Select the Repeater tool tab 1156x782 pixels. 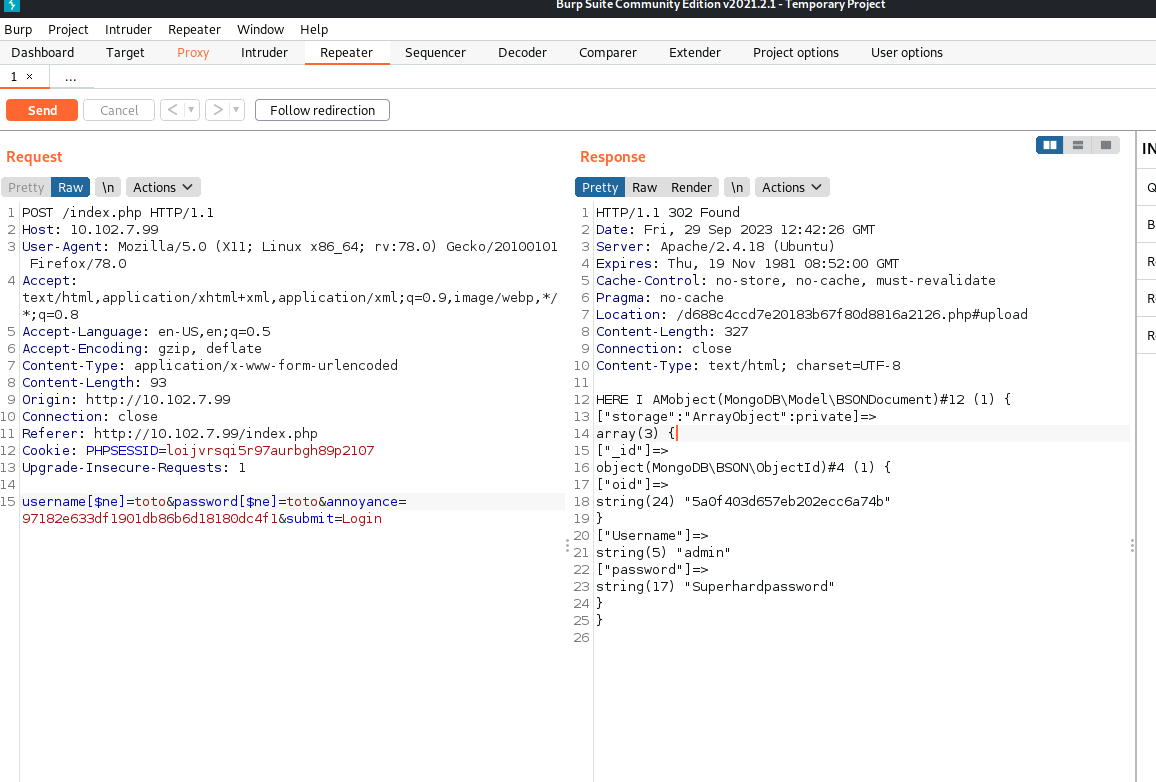[x=347, y=52]
